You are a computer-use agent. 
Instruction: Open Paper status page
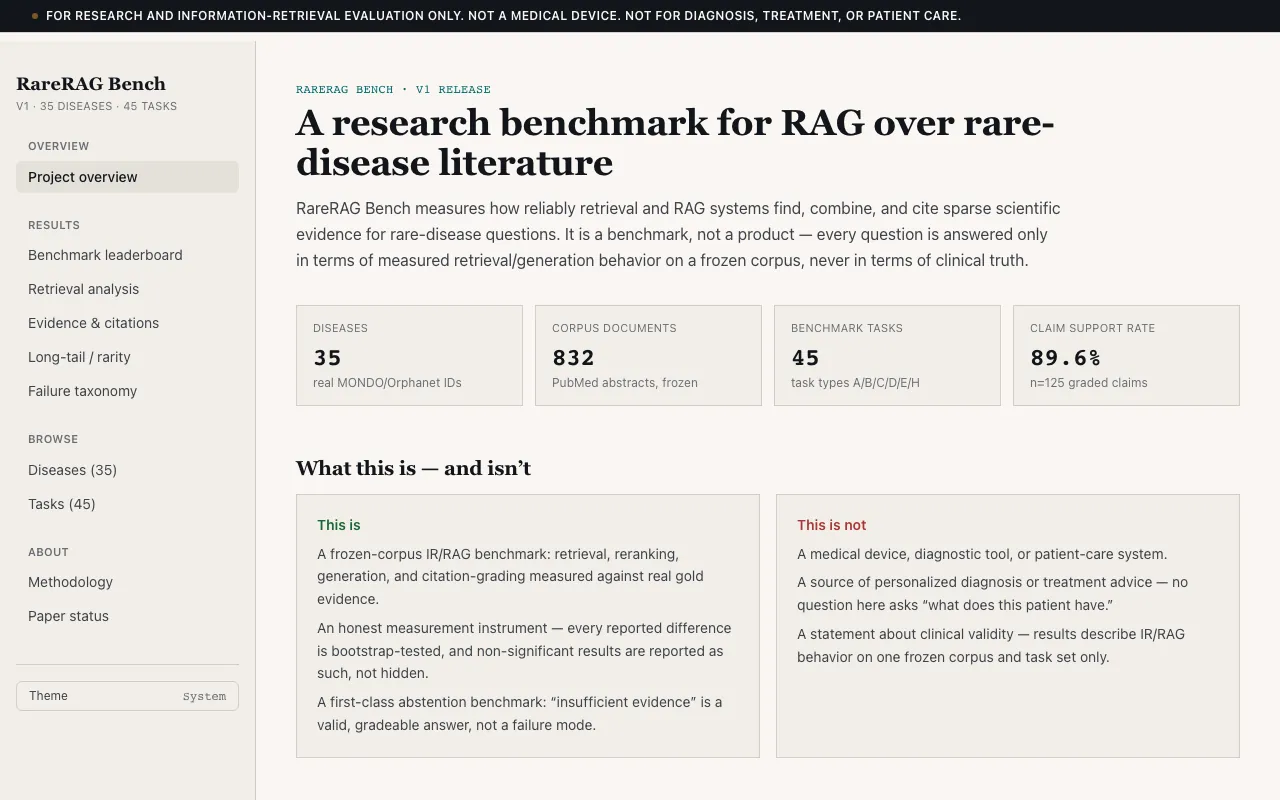[127, 616]
